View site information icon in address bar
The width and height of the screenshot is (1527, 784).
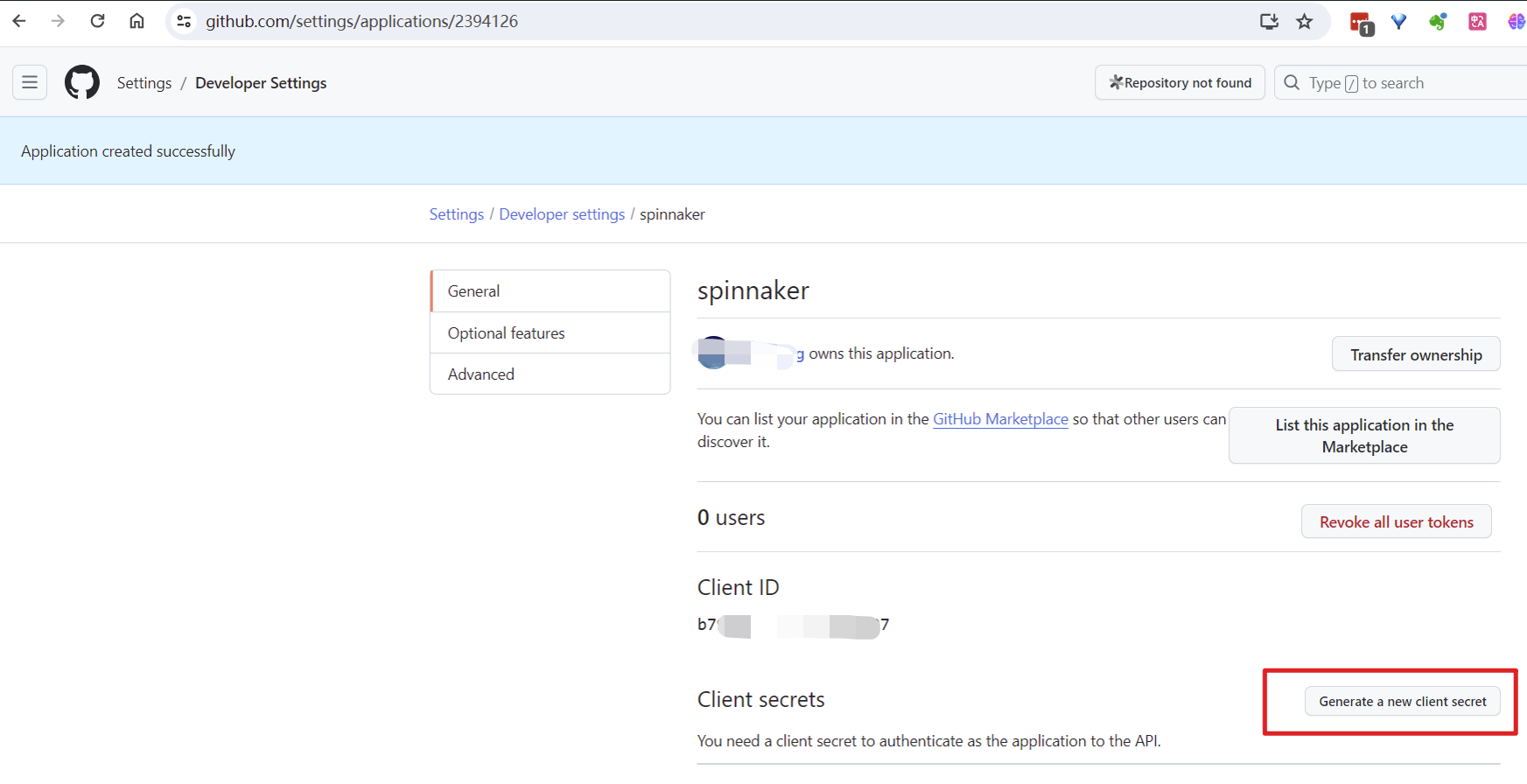184,21
